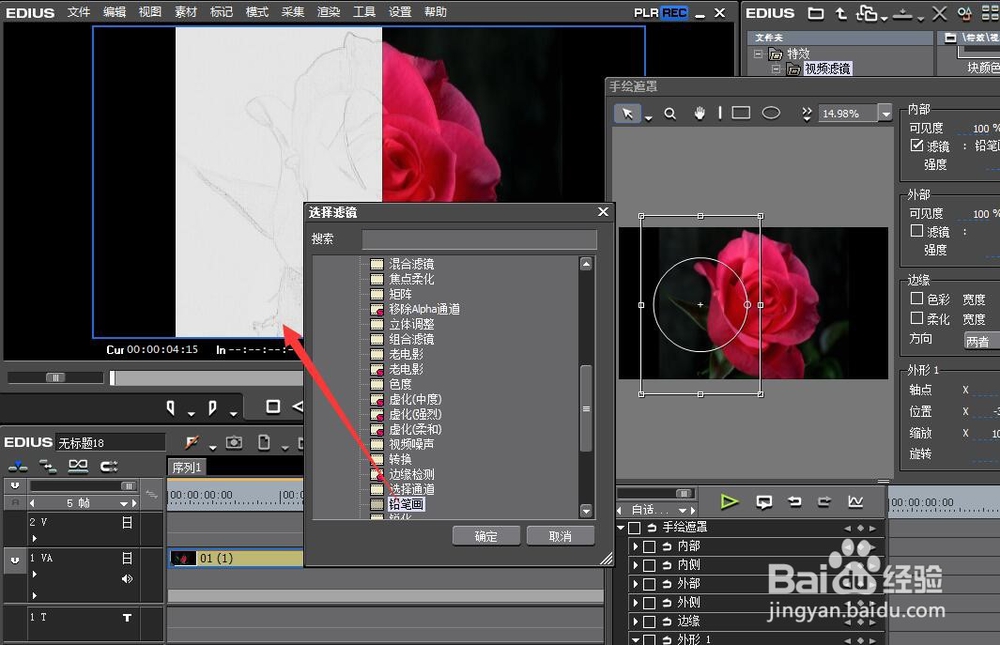Select the 老电影 filter with red icon
Viewport: 1000px width, 645px height.
(x=406, y=369)
